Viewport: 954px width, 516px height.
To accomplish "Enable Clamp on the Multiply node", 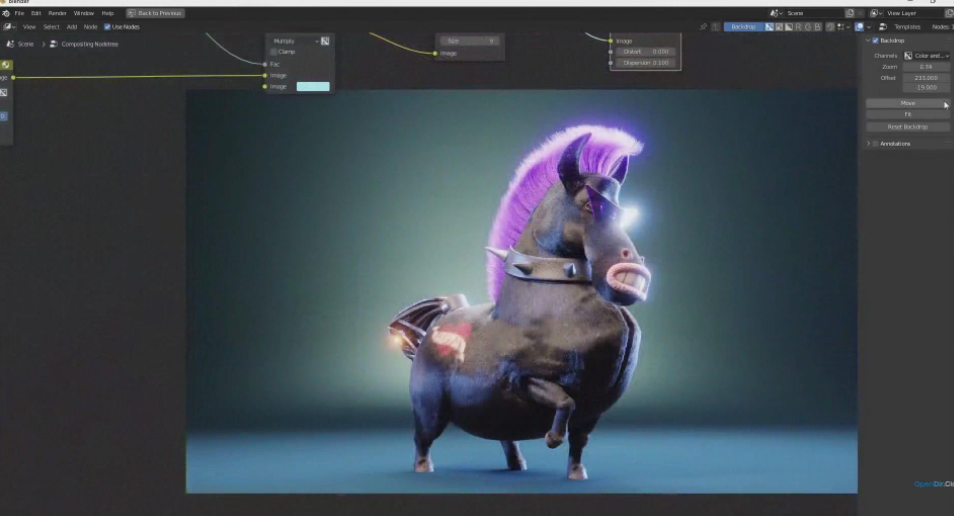I will point(274,52).
